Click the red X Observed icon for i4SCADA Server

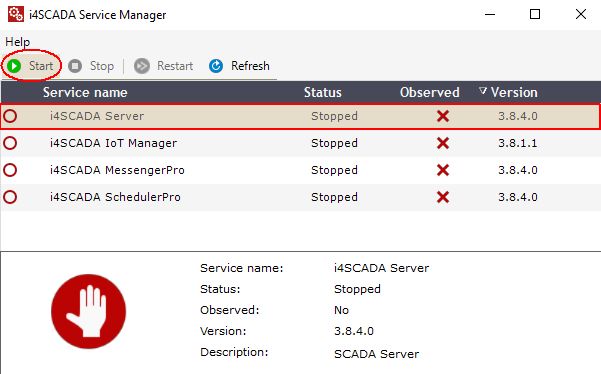(443, 116)
